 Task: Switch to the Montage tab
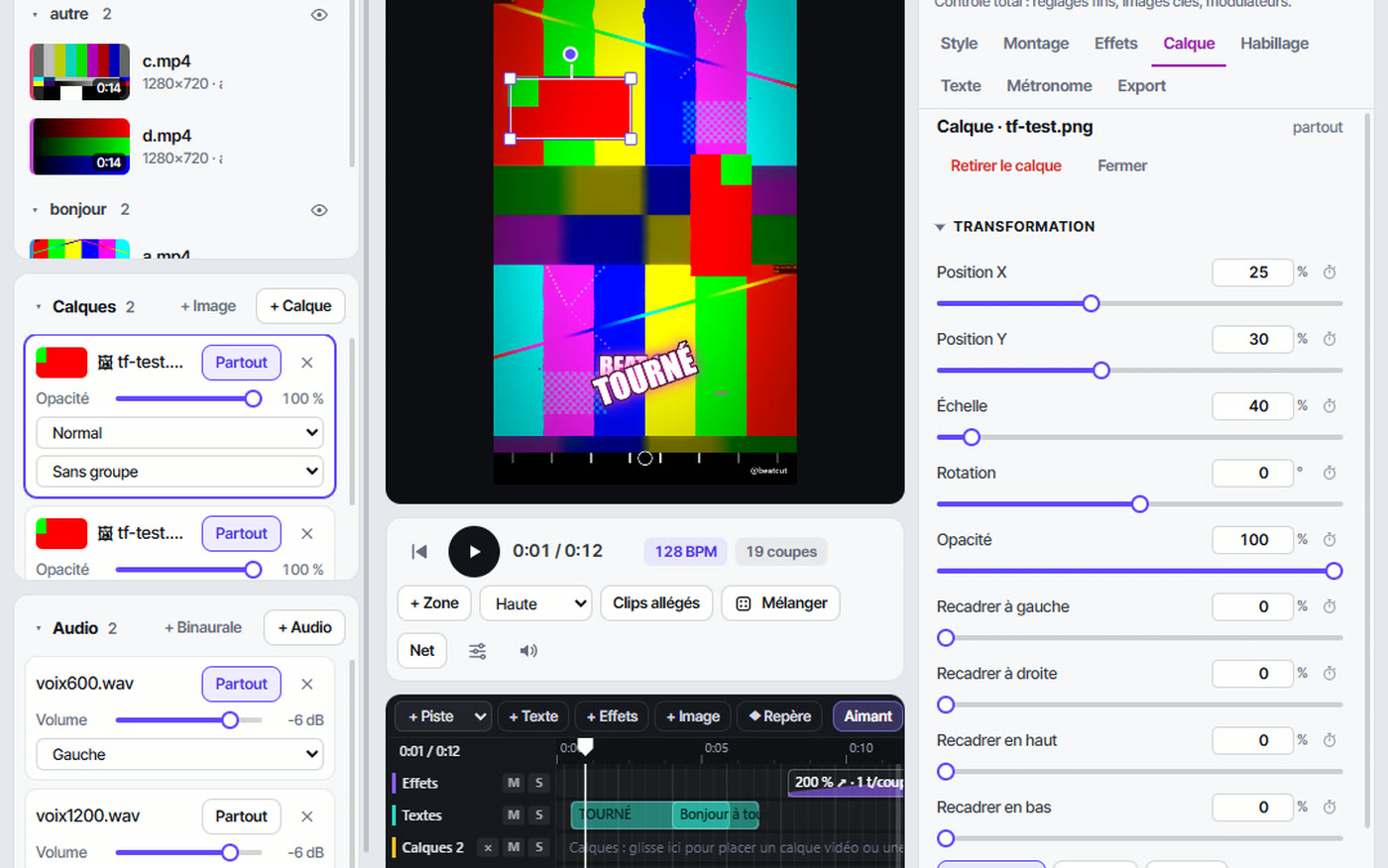[x=1036, y=44]
